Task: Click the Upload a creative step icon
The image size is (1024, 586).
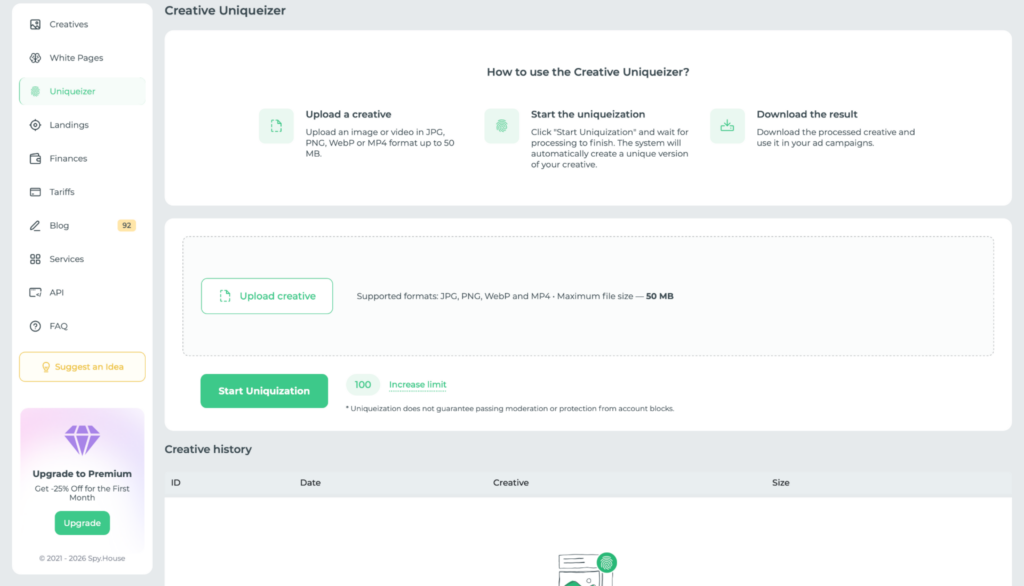Action: [x=276, y=125]
